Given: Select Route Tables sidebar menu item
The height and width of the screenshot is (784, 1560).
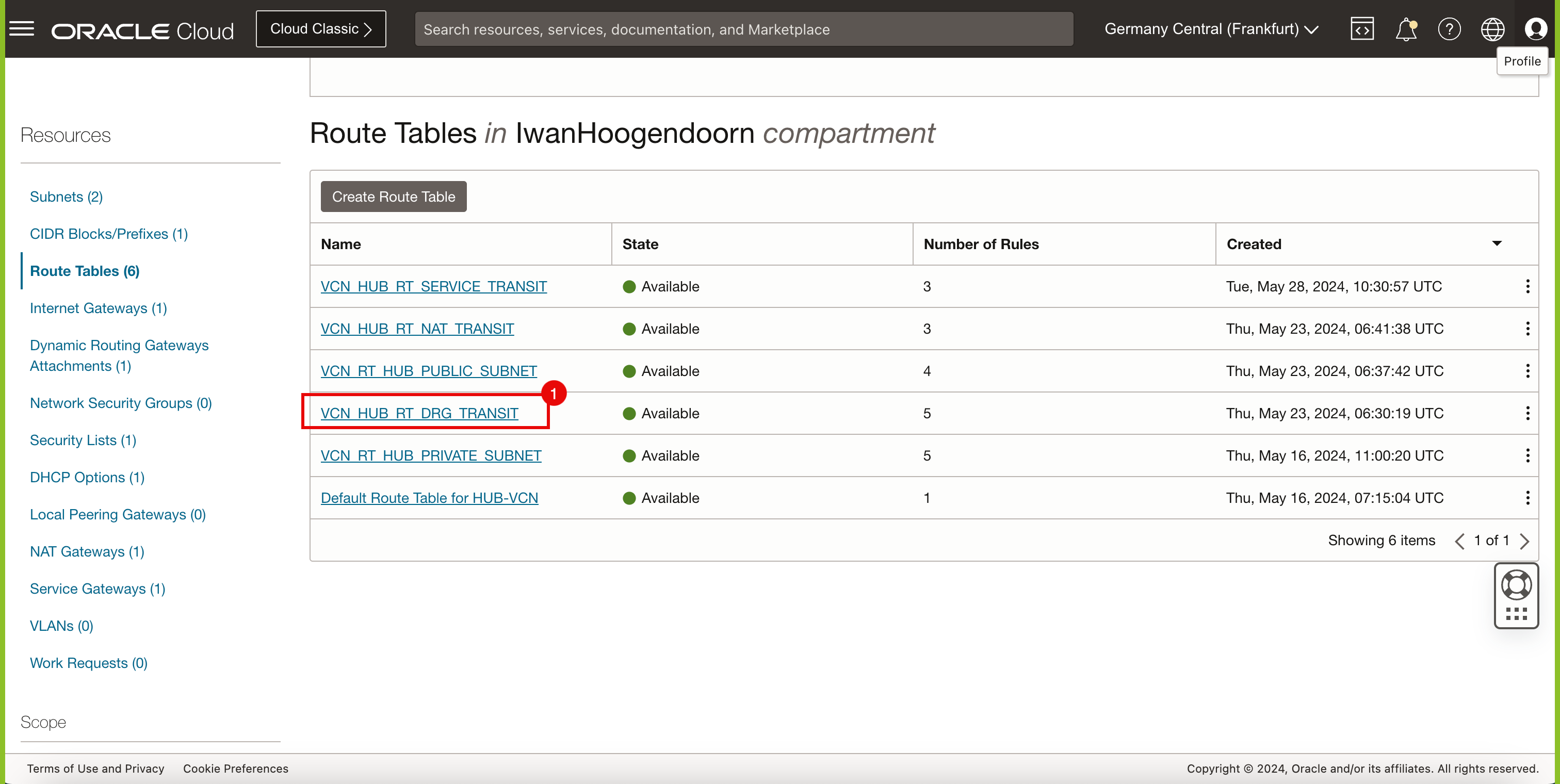Looking at the screenshot, I should [x=85, y=271].
